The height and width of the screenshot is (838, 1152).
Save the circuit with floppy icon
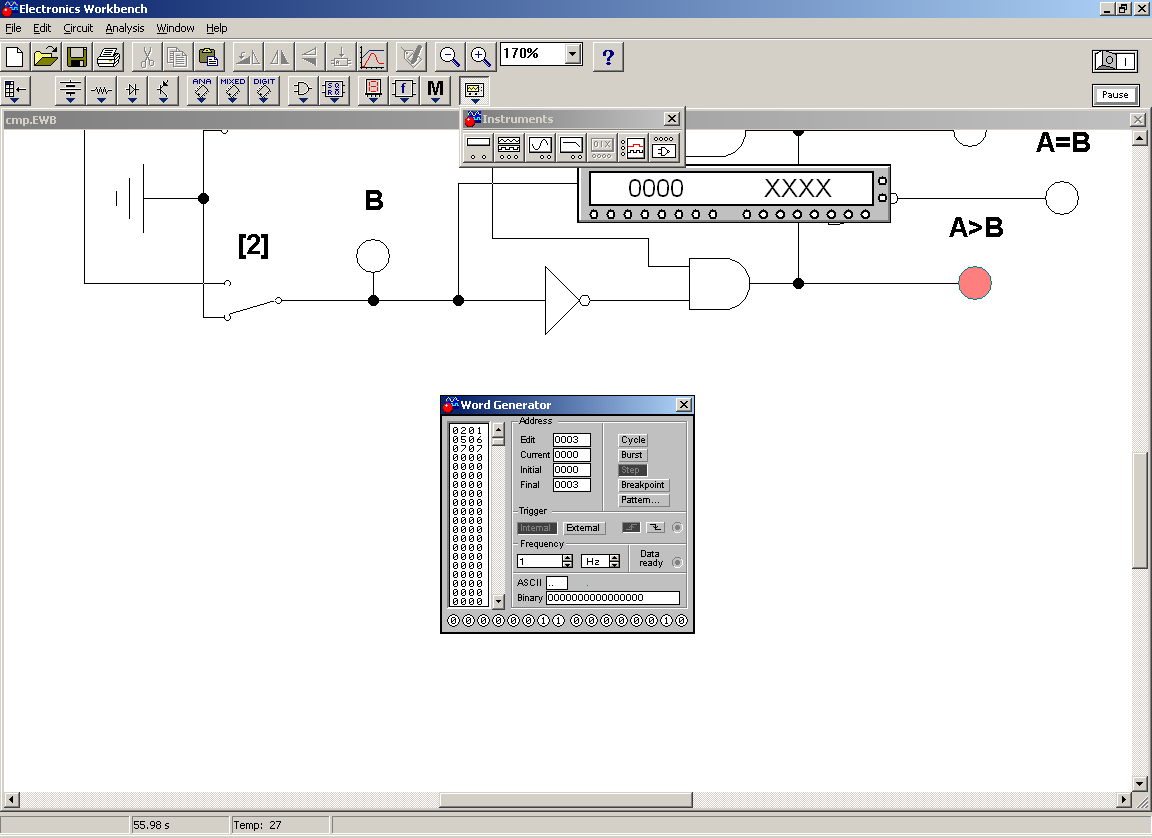[x=76, y=57]
